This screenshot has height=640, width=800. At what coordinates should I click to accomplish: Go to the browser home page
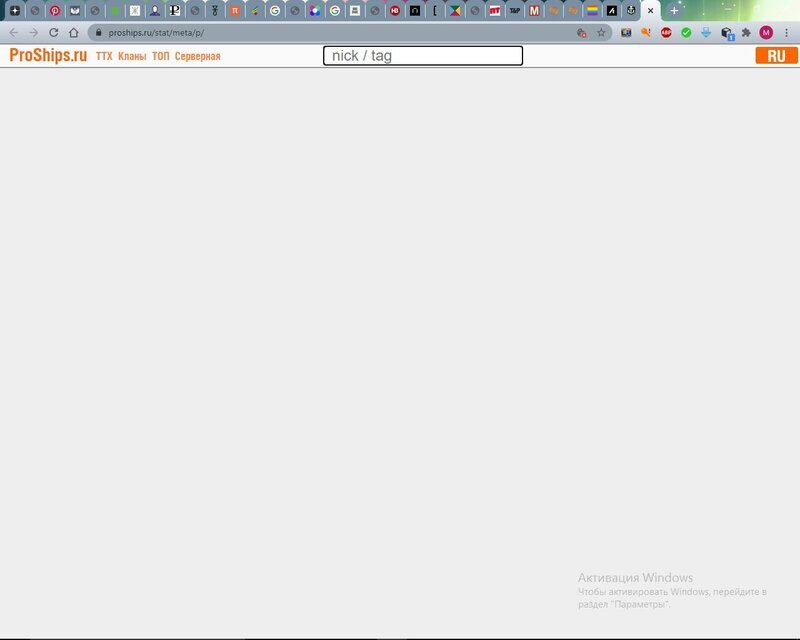[x=74, y=32]
